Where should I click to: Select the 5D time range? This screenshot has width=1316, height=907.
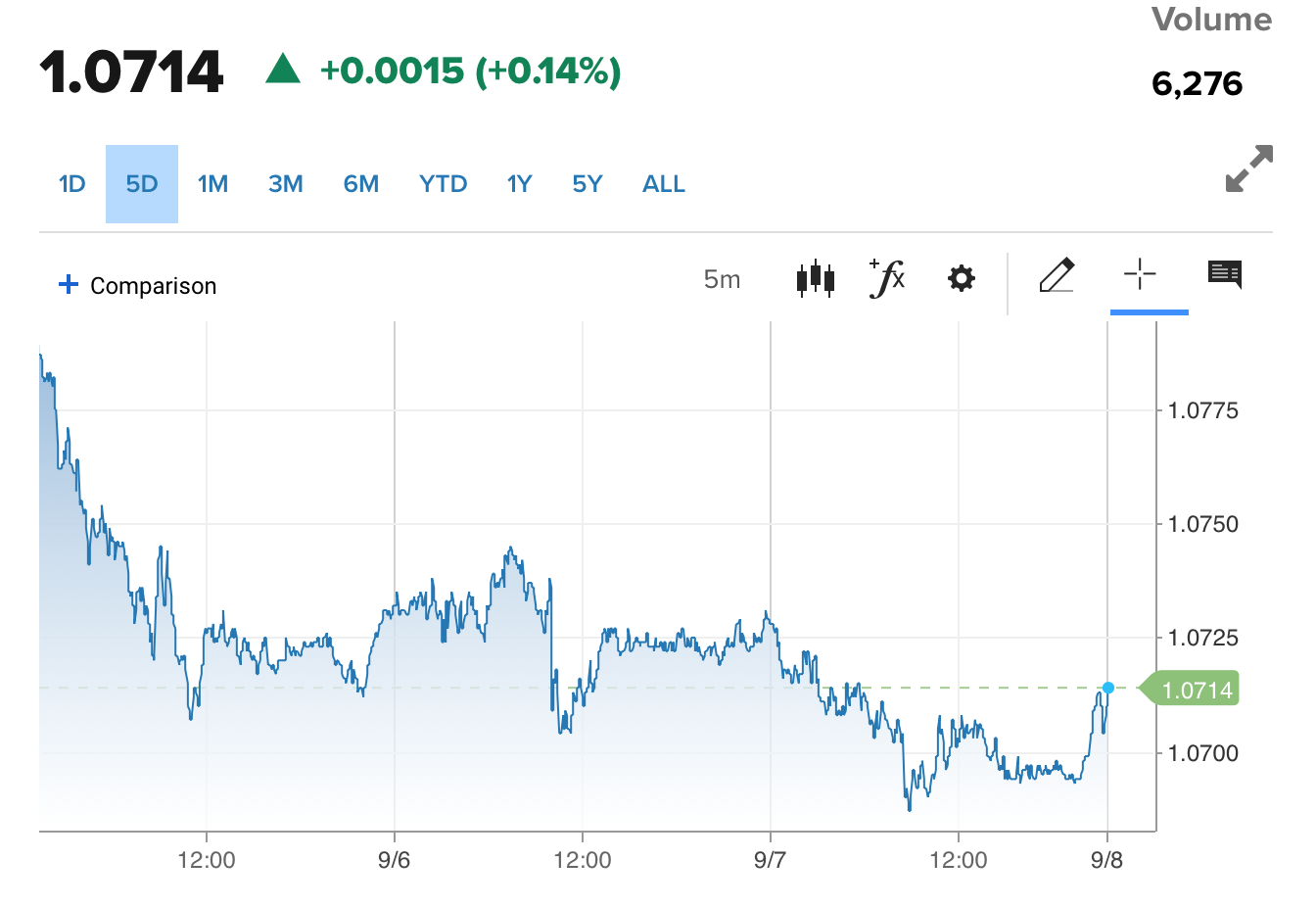coord(142,184)
